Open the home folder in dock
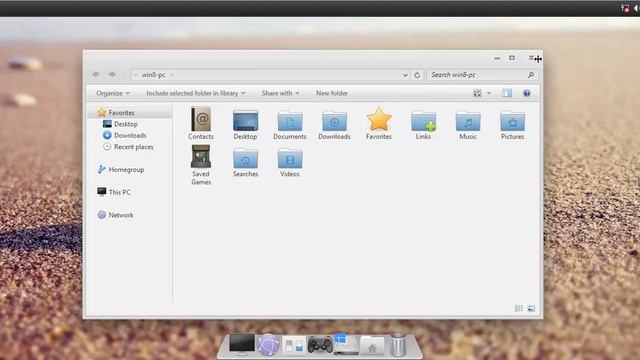 (372, 346)
